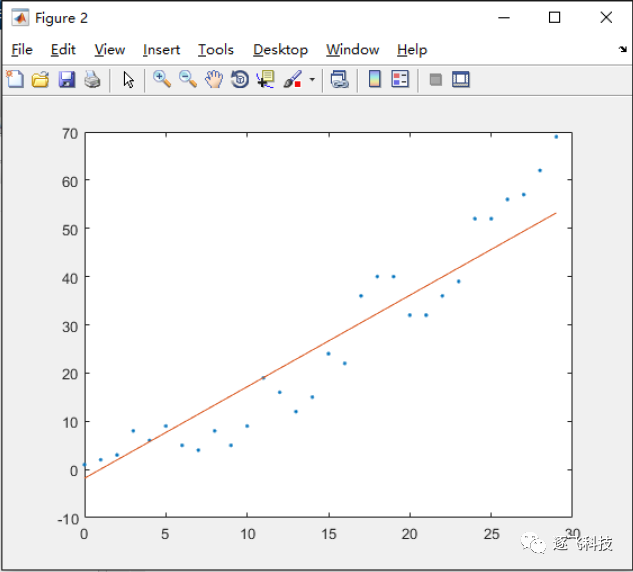Open the brush color dropdown arrow
The image size is (633, 572).
312,80
